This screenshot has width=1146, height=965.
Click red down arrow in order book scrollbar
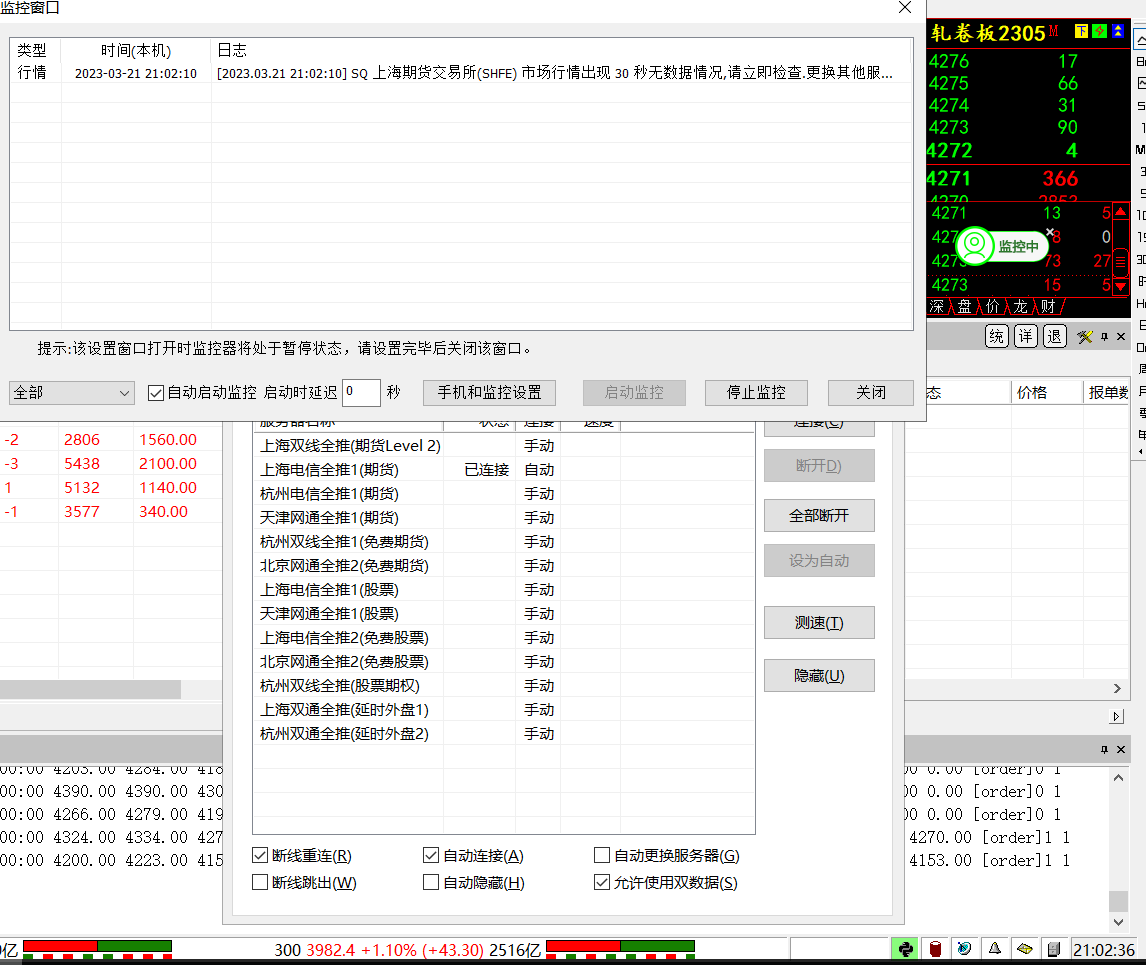coord(1120,287)
